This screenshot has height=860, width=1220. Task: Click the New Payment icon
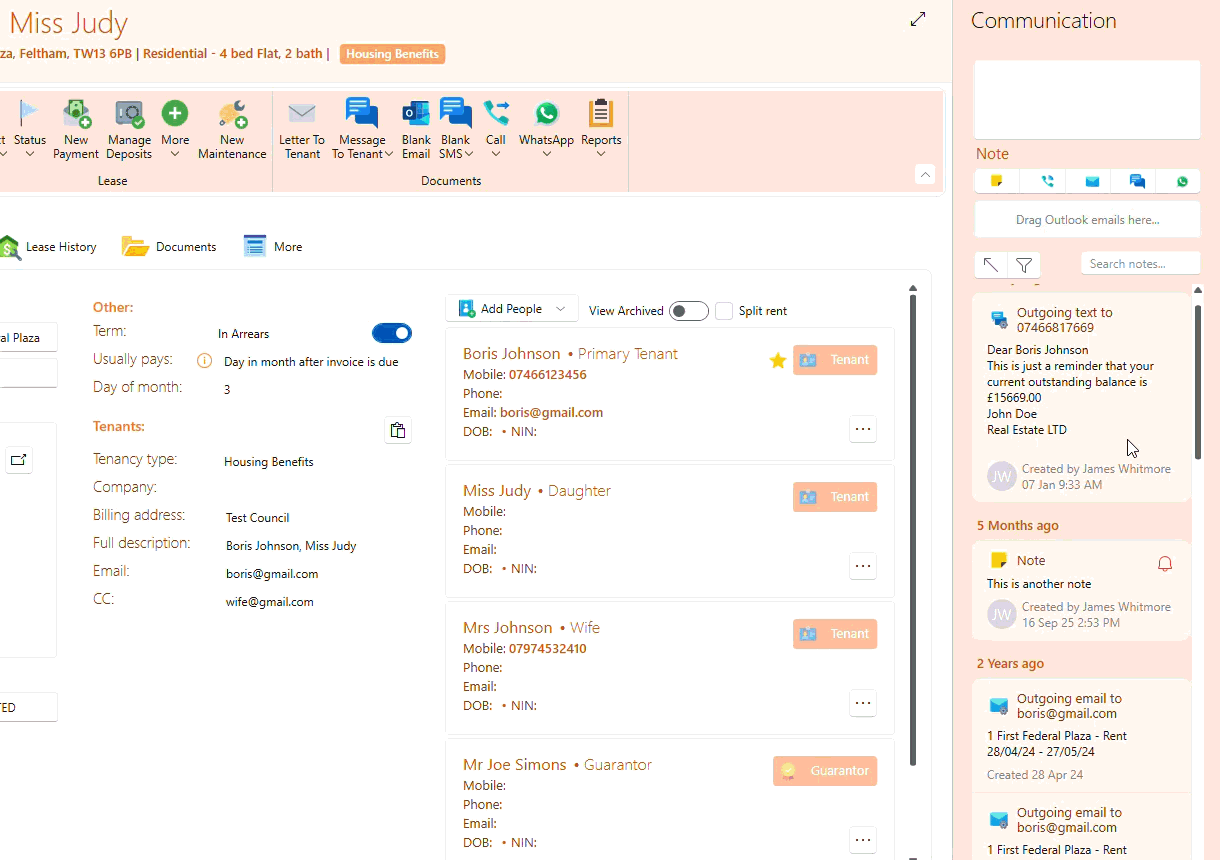point(76,115)
